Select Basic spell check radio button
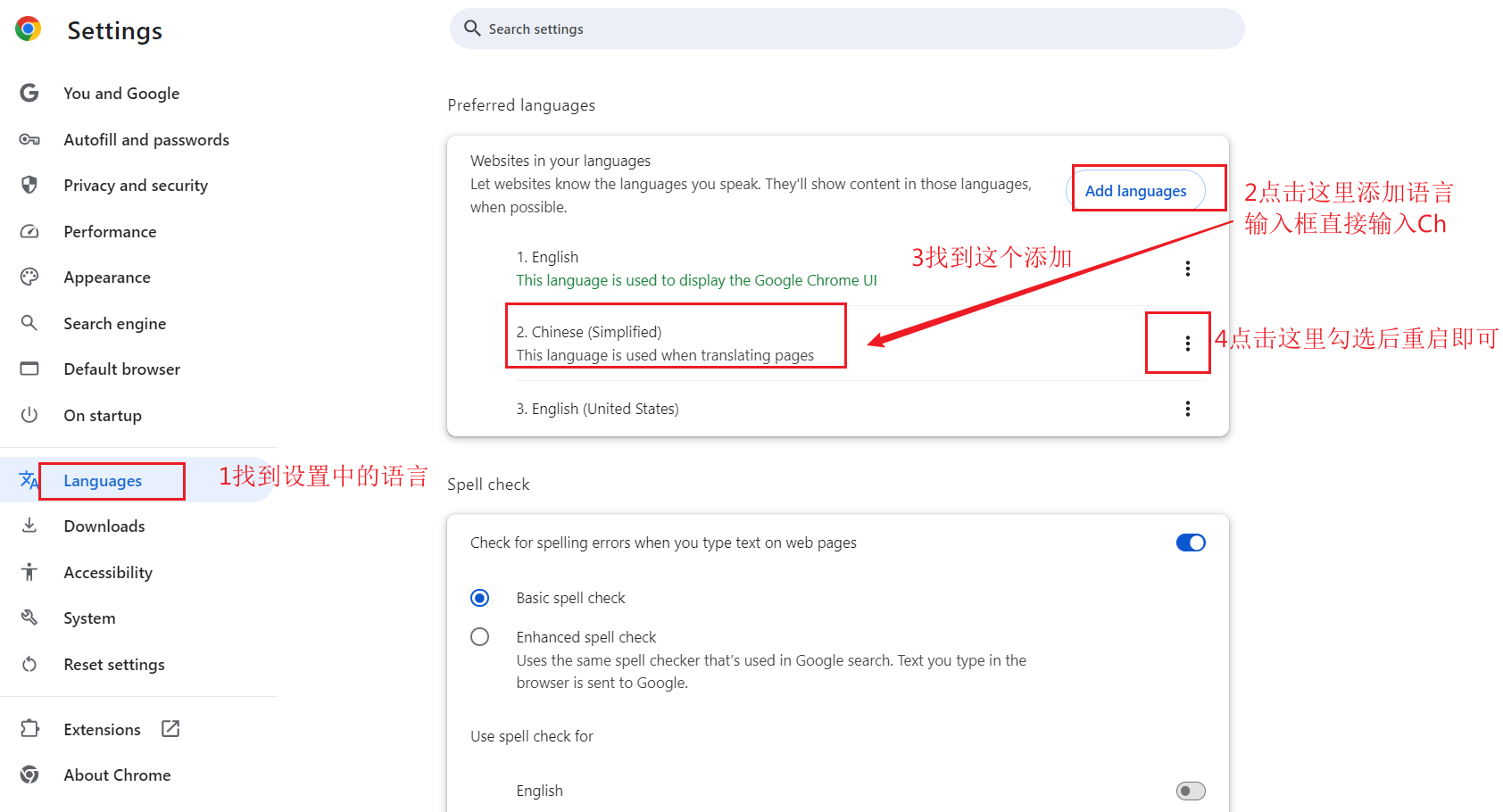Viewport: 1503px width, 812px height. pos(480,598)
